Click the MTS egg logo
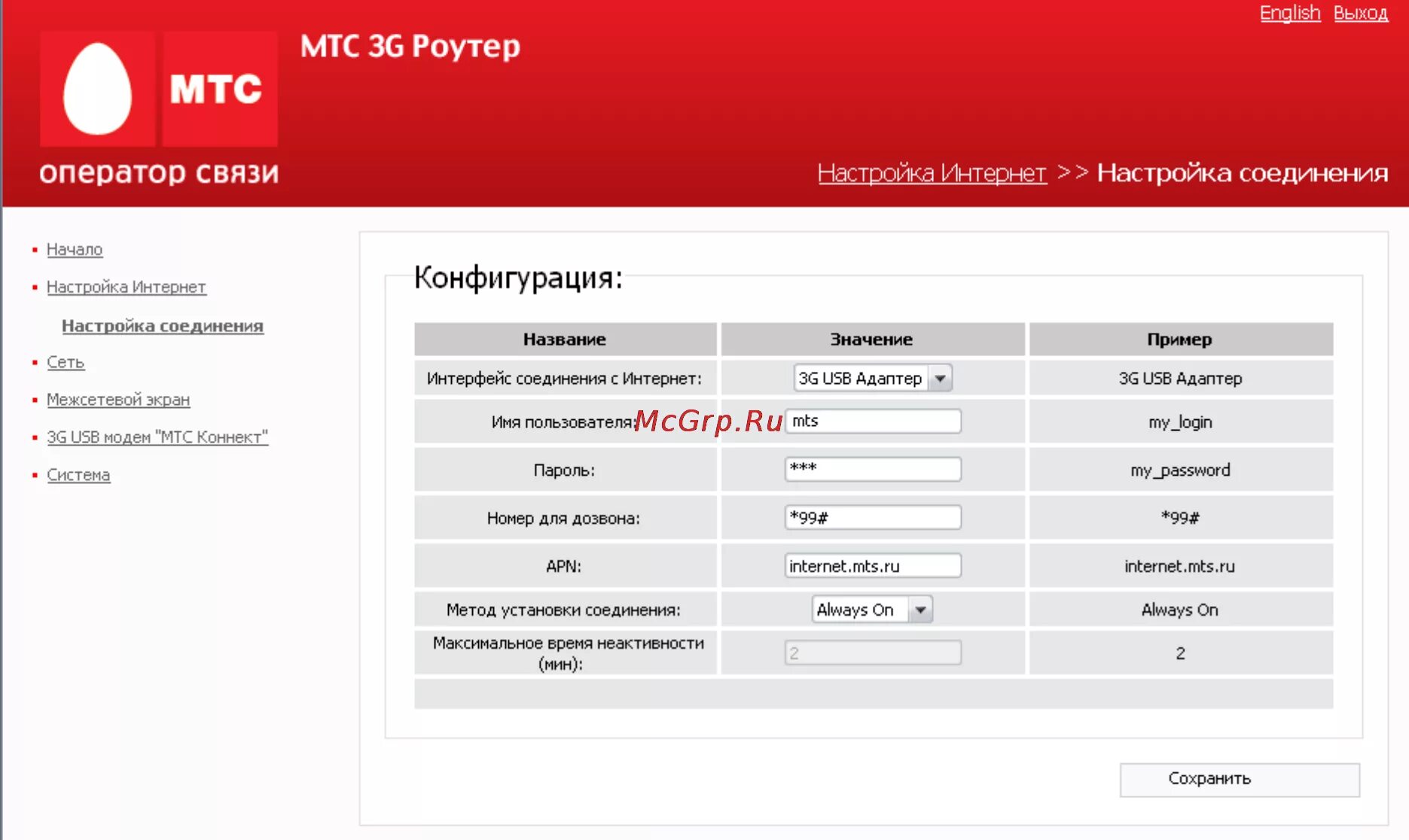 [x=97, y=89]
